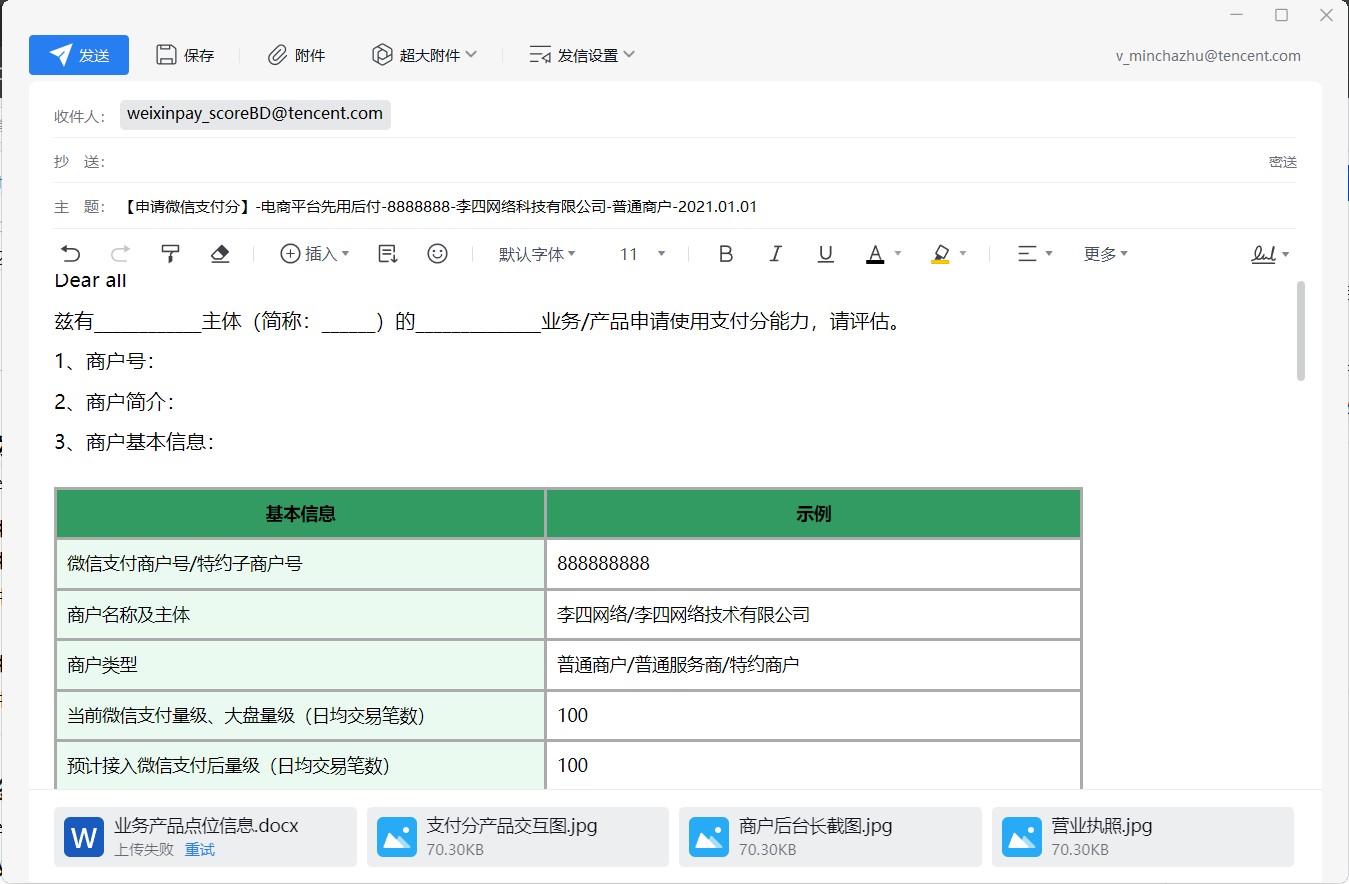
Task: Toggle italic formatting
Action: click(x=776, y=254)
